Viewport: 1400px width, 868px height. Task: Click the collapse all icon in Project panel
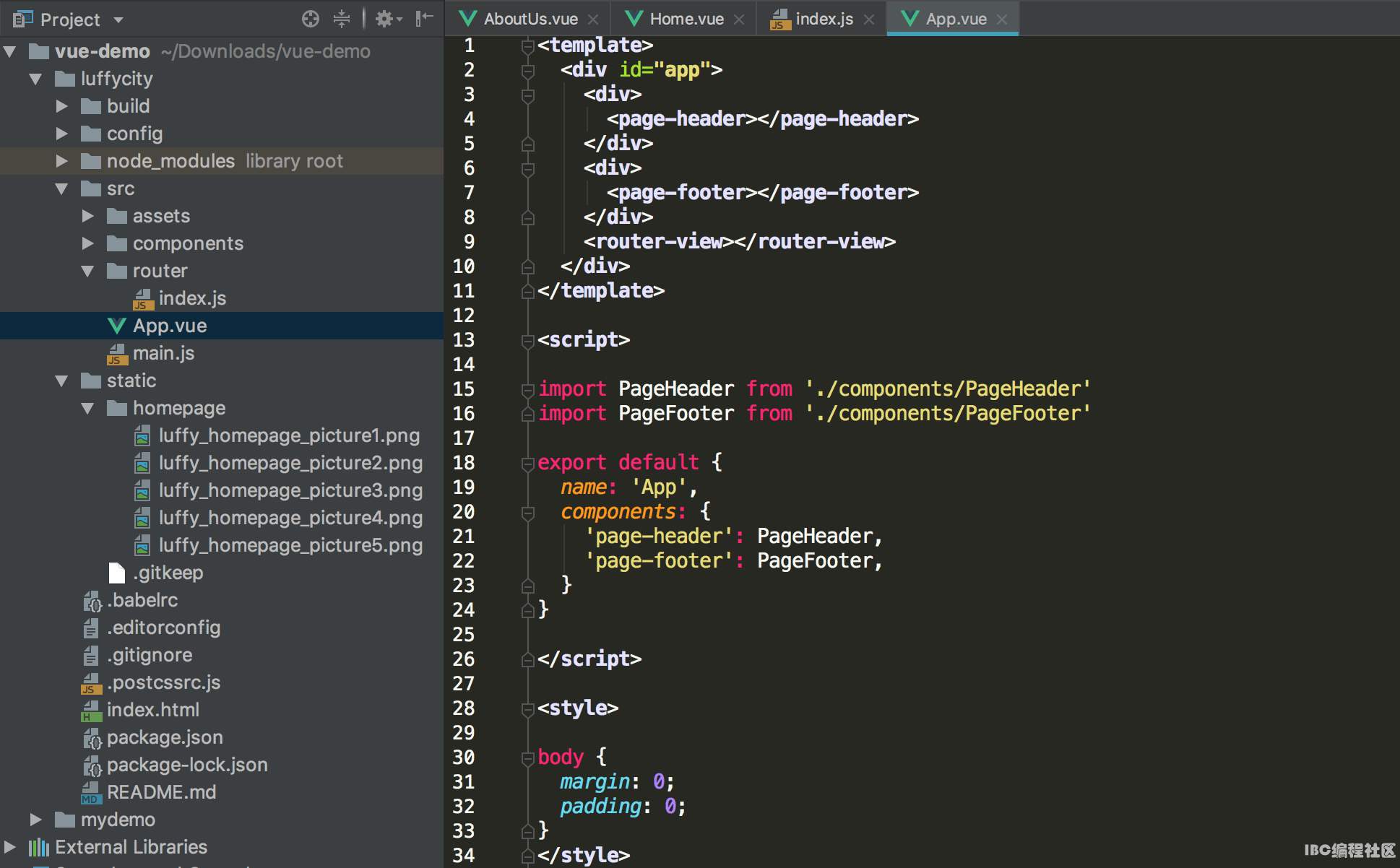(342, 19)
